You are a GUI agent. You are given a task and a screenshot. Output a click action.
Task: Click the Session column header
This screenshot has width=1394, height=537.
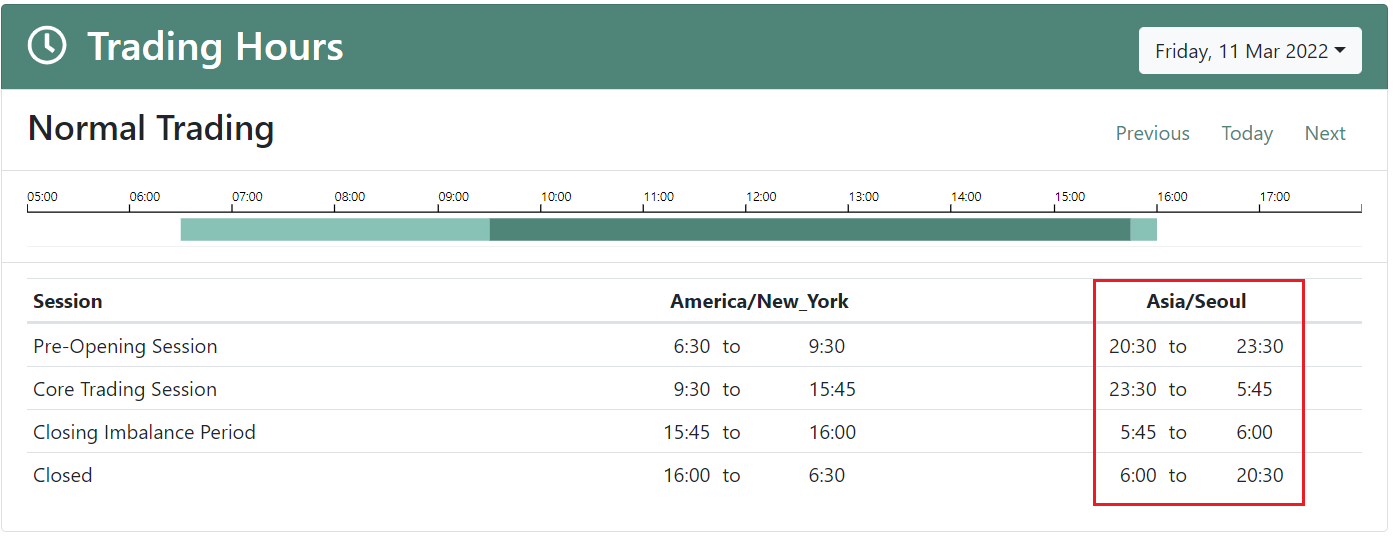tap(68, 301)
